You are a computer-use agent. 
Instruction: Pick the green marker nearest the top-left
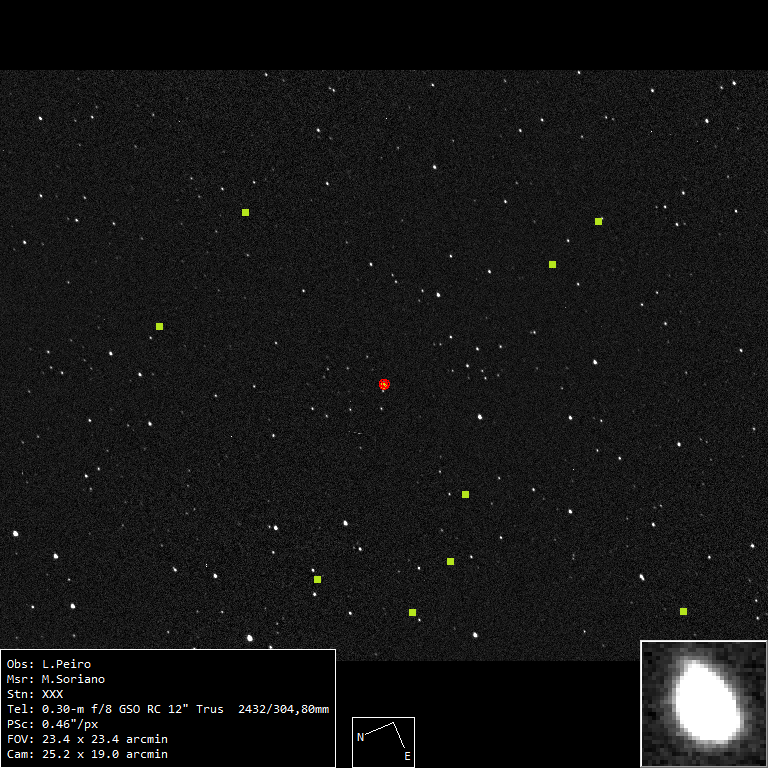(x=245, y=212)
